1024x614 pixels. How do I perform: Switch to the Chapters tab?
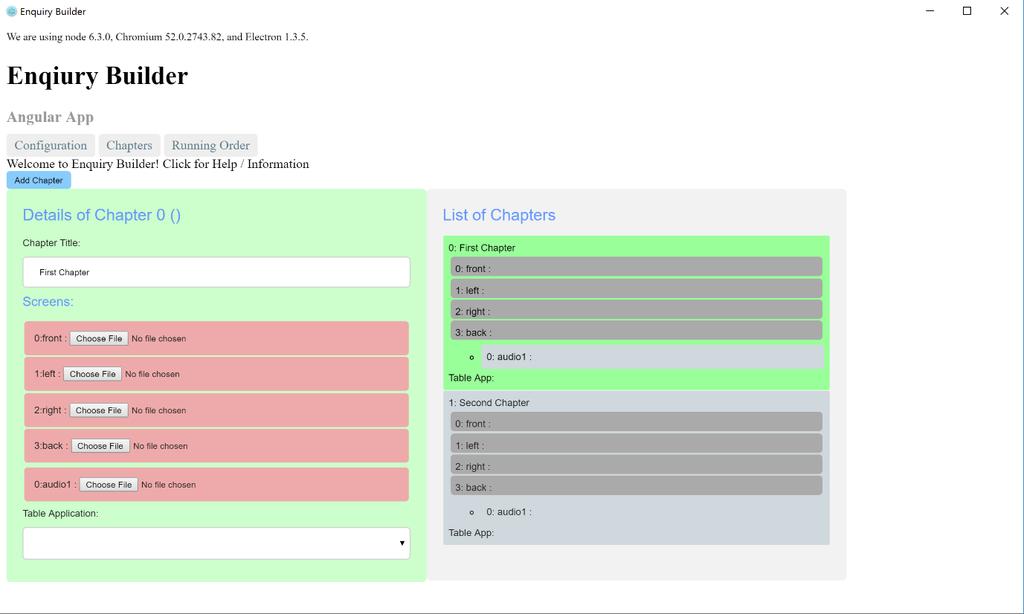tap(129, 145)
